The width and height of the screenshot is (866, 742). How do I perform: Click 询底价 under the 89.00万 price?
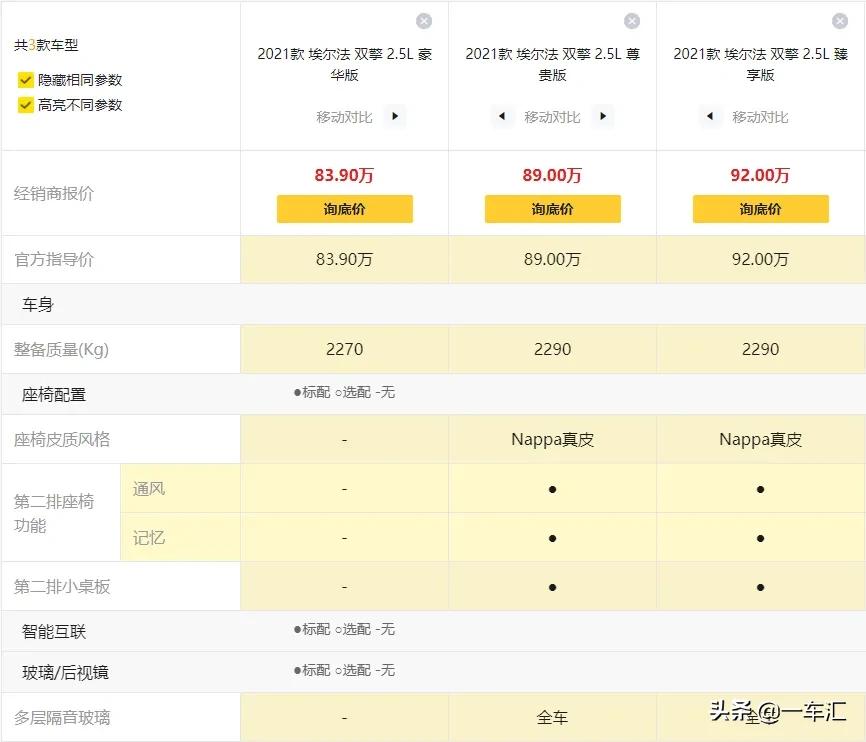click(x=552, y=209)
